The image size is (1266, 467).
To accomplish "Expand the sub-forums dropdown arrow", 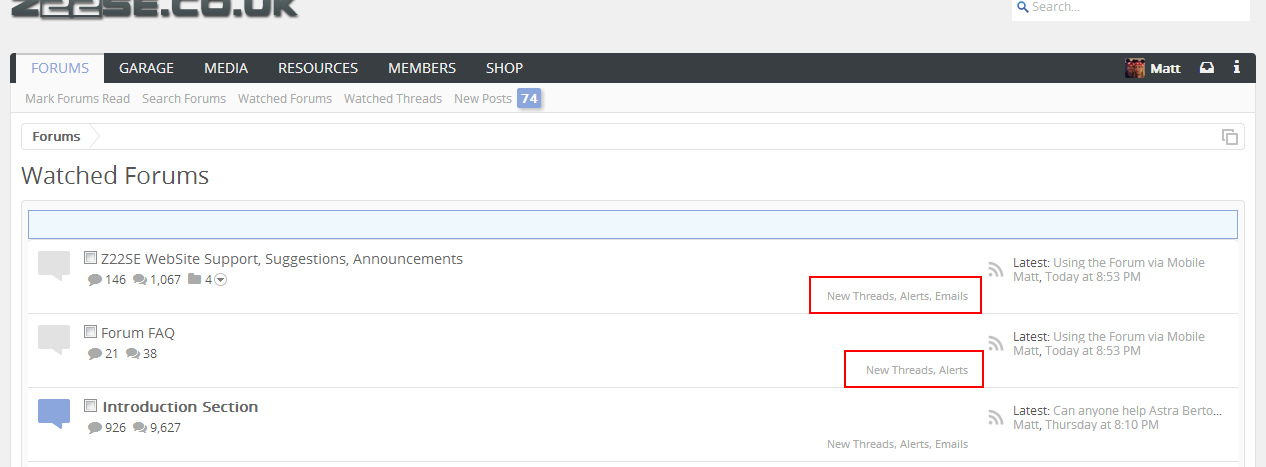I will [221, 280].
